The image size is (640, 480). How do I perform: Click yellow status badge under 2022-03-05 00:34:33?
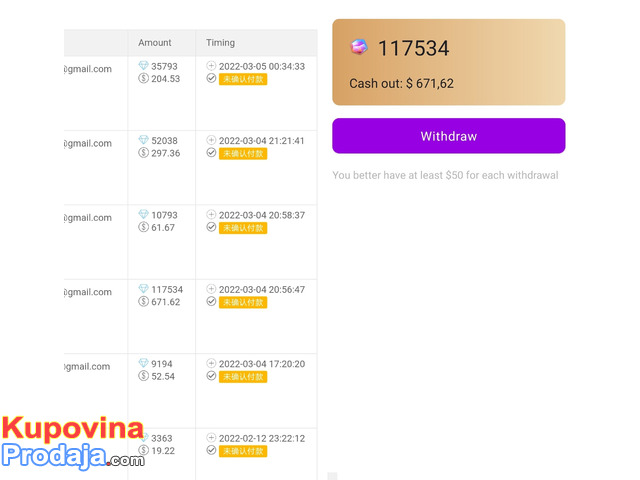pyautogui.click(x=243, y=79)
